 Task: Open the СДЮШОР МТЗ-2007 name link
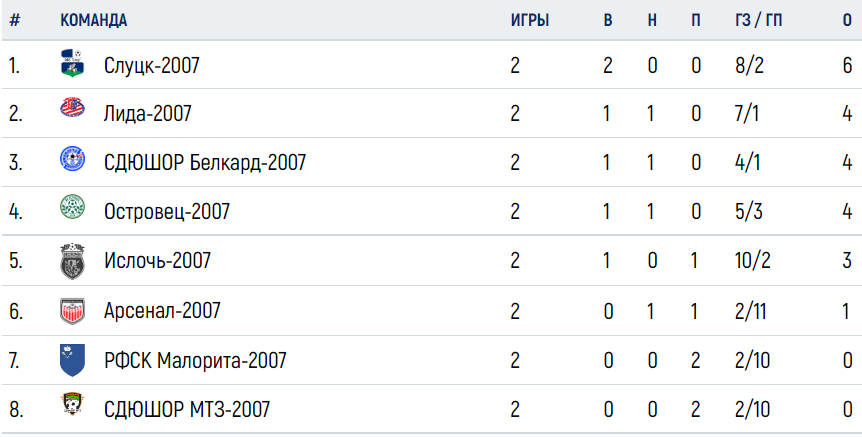187,410
